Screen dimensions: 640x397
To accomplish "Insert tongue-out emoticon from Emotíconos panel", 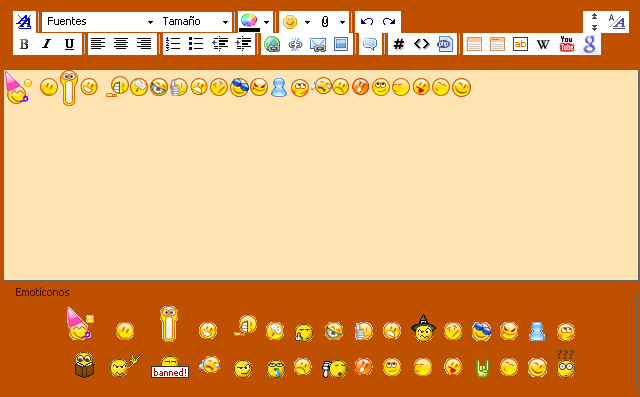I will [x=453, y=366].
